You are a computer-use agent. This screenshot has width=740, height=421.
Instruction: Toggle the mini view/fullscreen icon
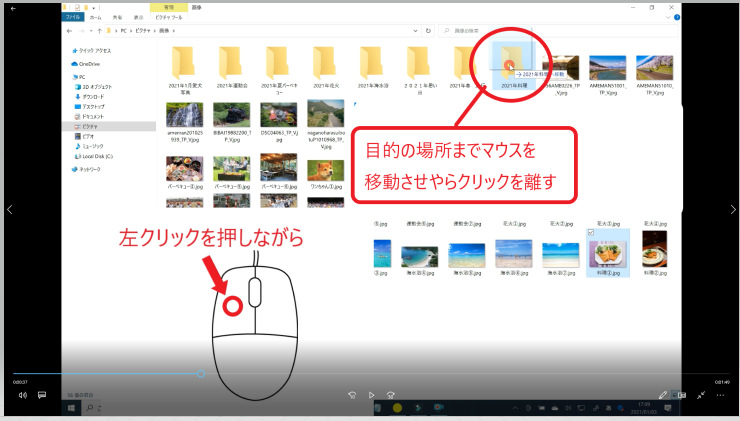click(x=702, y=395)
